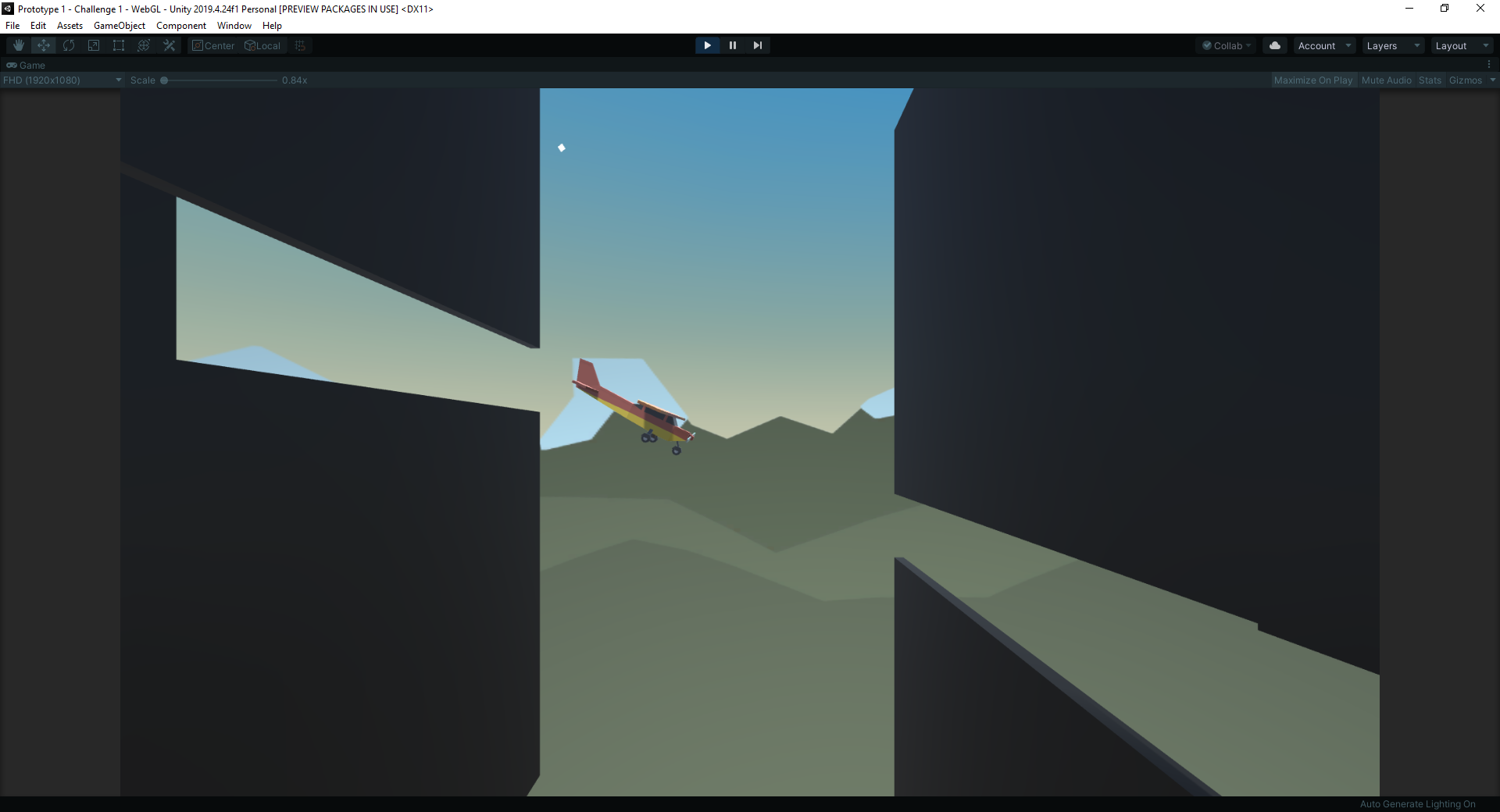The width and height of the screenshot is (1500, 812).
Task: Minimize the Unity window
Action: [x=1409, y=9]
